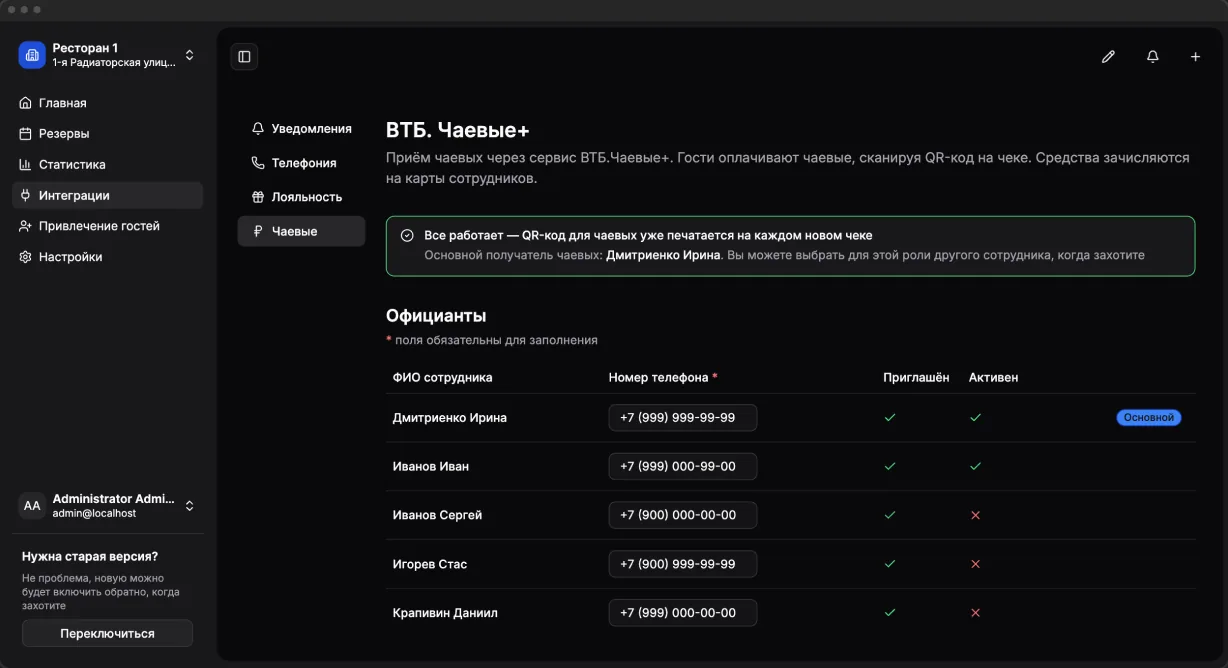Toggle Активен cross for Крапивин Даниил

pos(976,613)
